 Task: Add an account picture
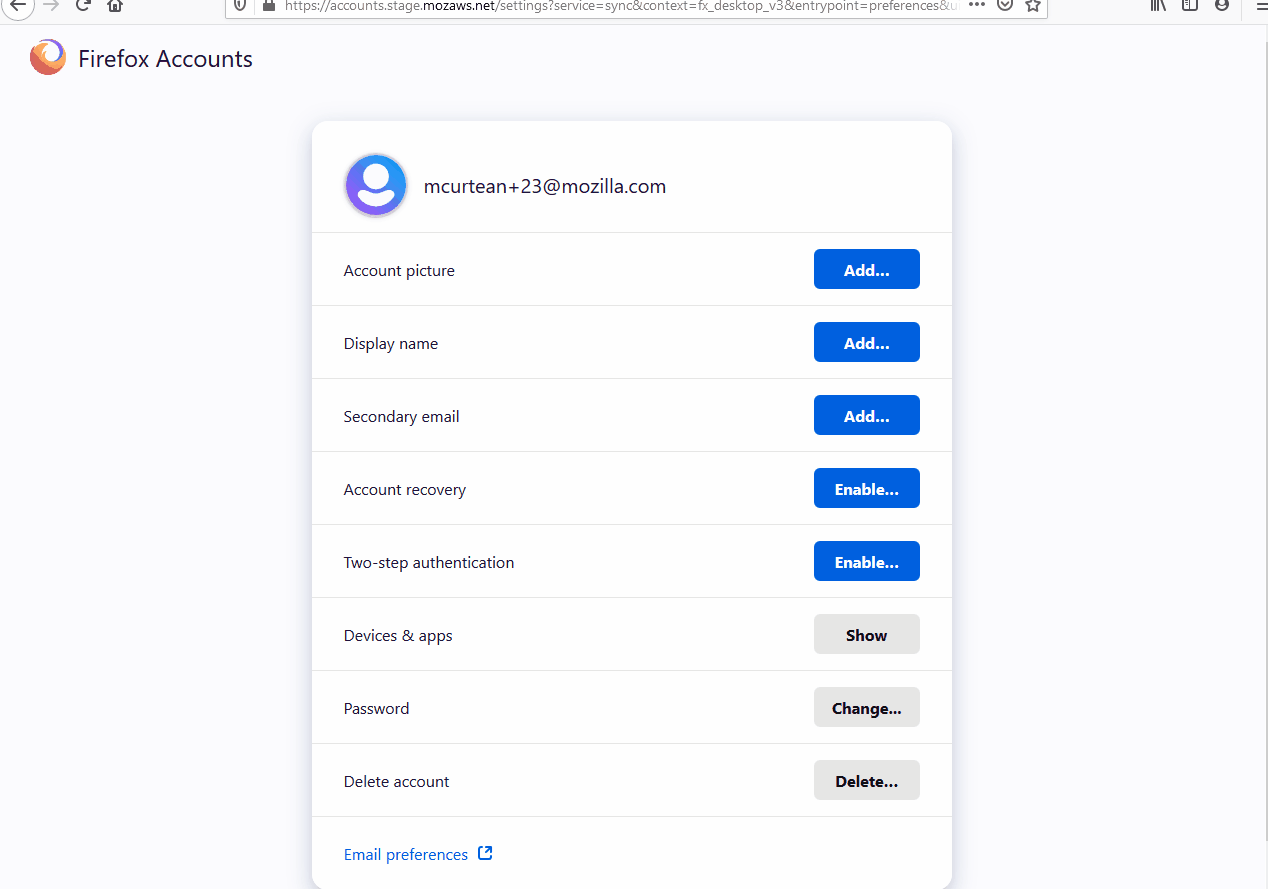coord(867,270)
